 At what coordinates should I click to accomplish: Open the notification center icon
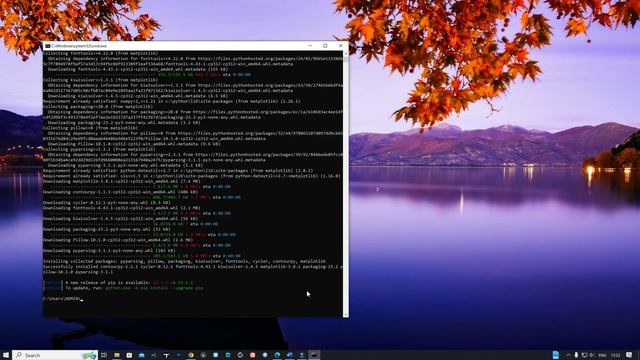point(629,355)
